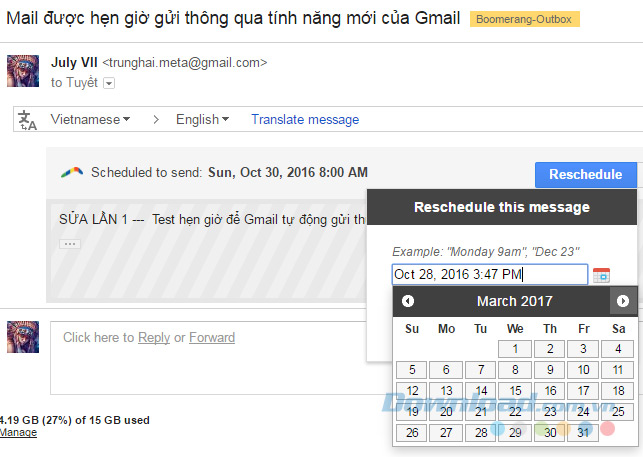
Task: Select March 5 in calendar
Action: (x=412, y=370)
